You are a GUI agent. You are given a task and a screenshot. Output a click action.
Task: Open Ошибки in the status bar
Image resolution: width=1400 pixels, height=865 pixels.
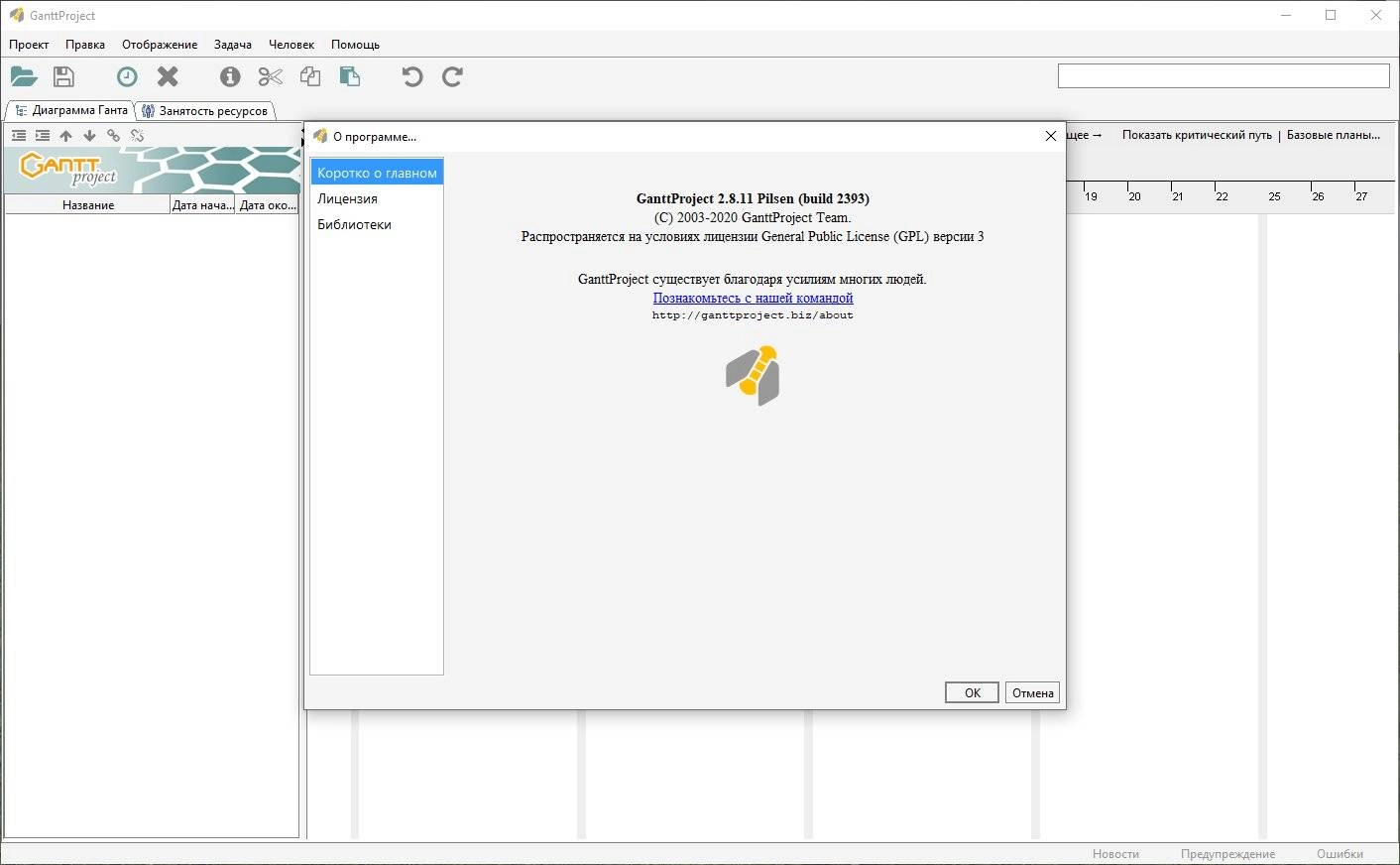1340,853
